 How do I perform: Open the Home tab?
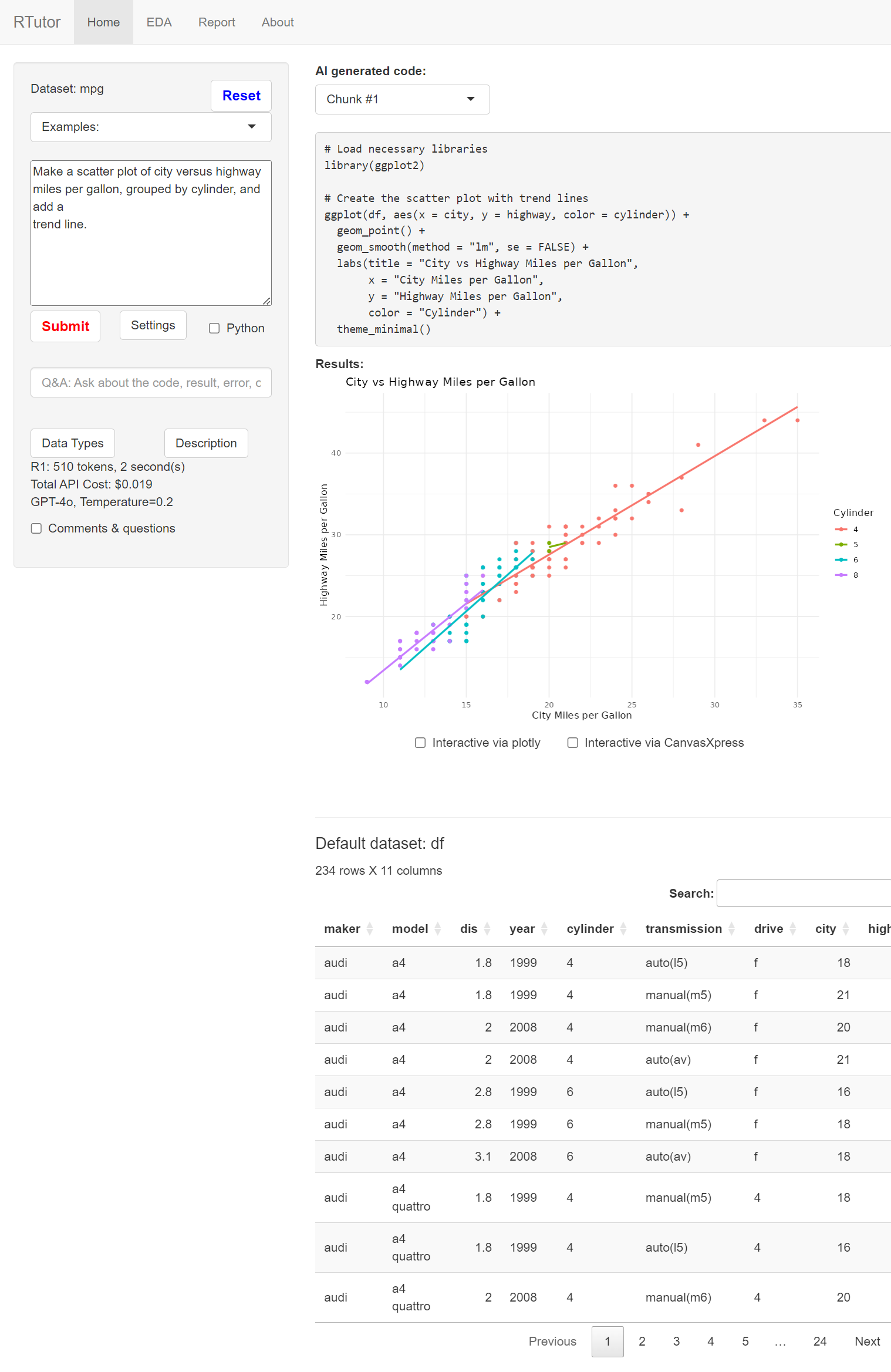[103, 22]
